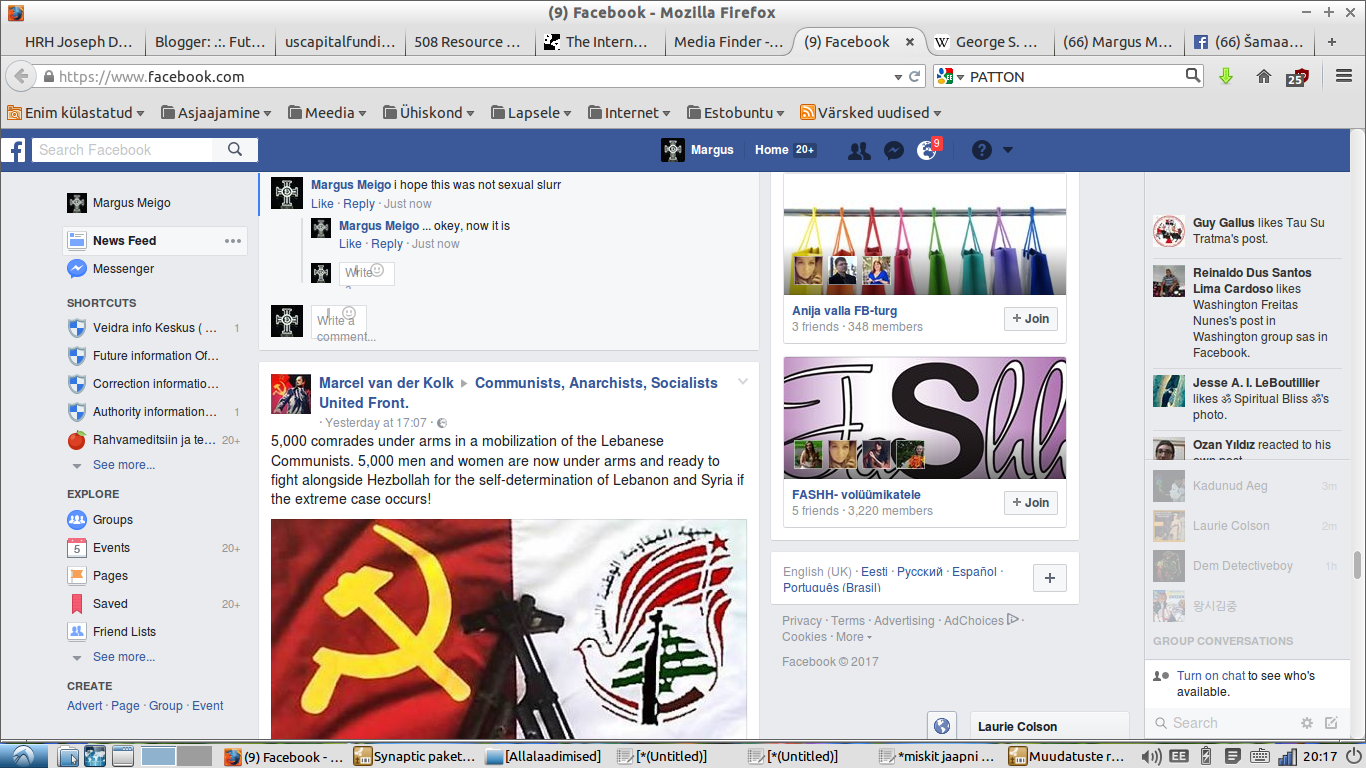Open Ühiskond bookmarks folder

coord(429,113)
